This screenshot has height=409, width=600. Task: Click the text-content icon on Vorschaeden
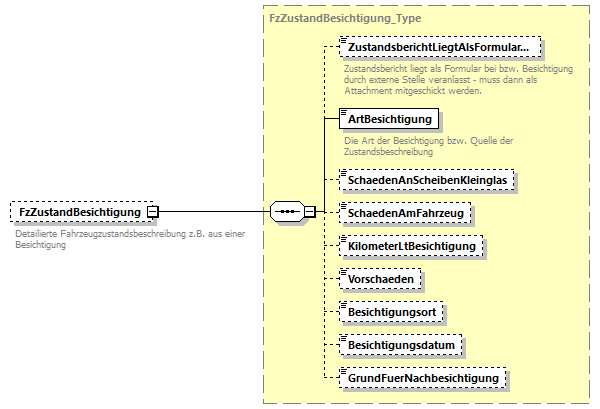pos(344,273)
